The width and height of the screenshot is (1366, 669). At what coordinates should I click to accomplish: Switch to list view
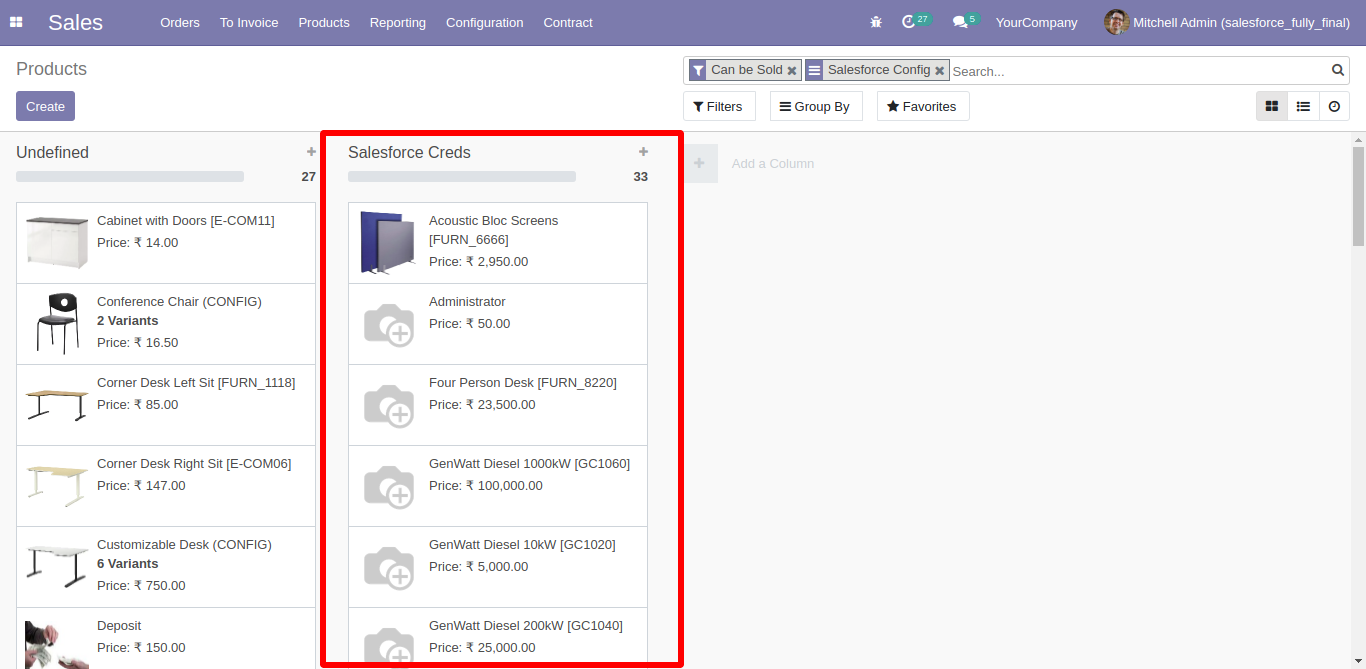tap(1303, 106)
